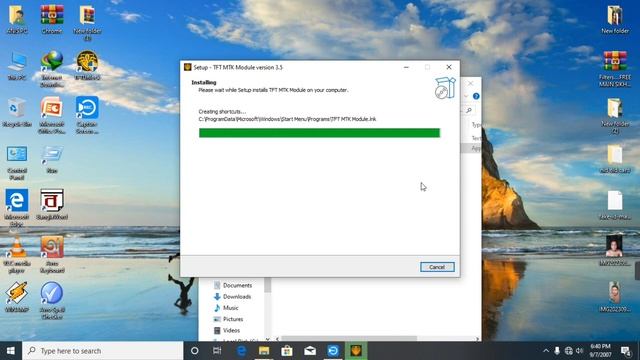Minimize the TFT MTK Module setup window
This screenshot has width=640, height=360.
point(406,67)
